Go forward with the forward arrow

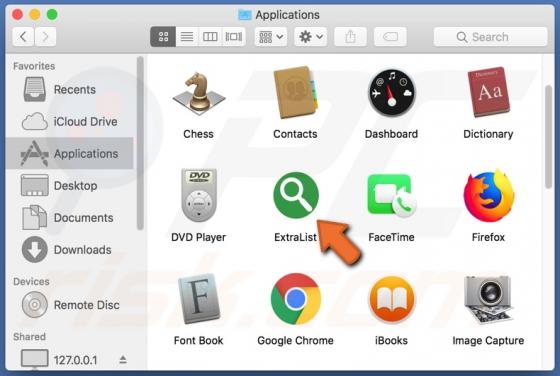point(45,36)
